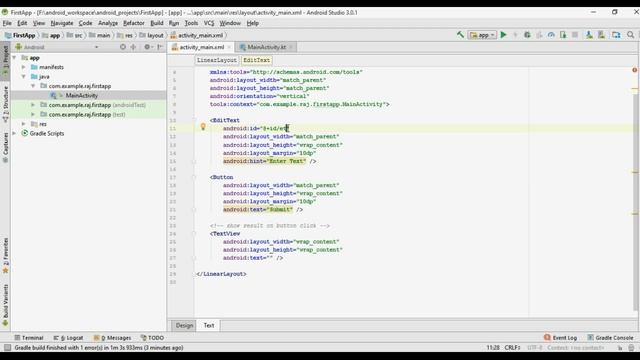The image size is (640, 360).
Task: Open the Logcat tool window
Action: (x=68, y=338)
